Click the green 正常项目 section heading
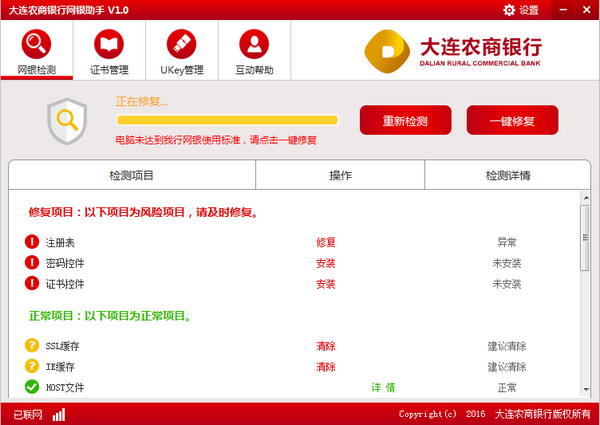The height and width of the screenshot is (425, 600). coord(110,316)
